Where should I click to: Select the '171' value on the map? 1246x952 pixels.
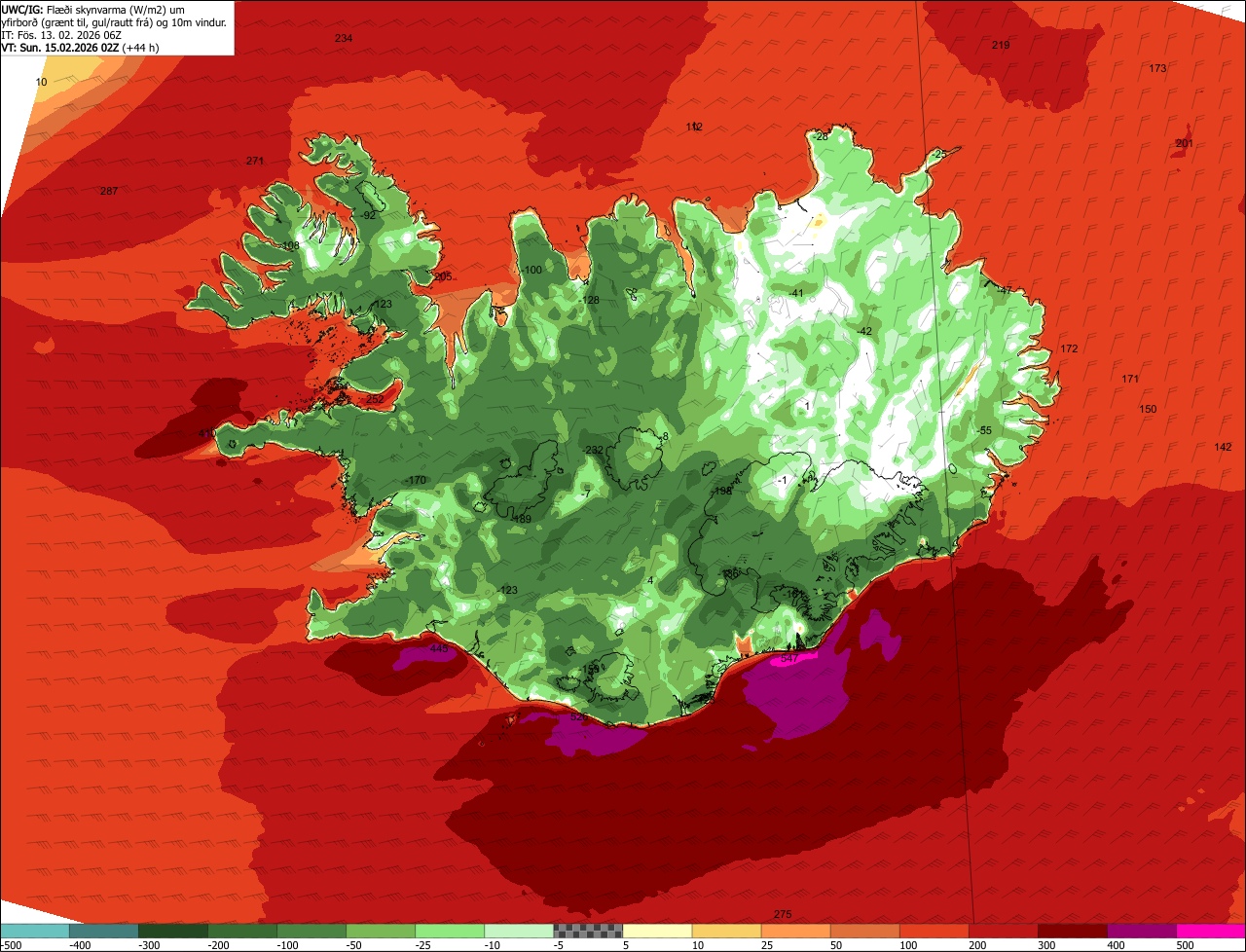point(1130,379)
